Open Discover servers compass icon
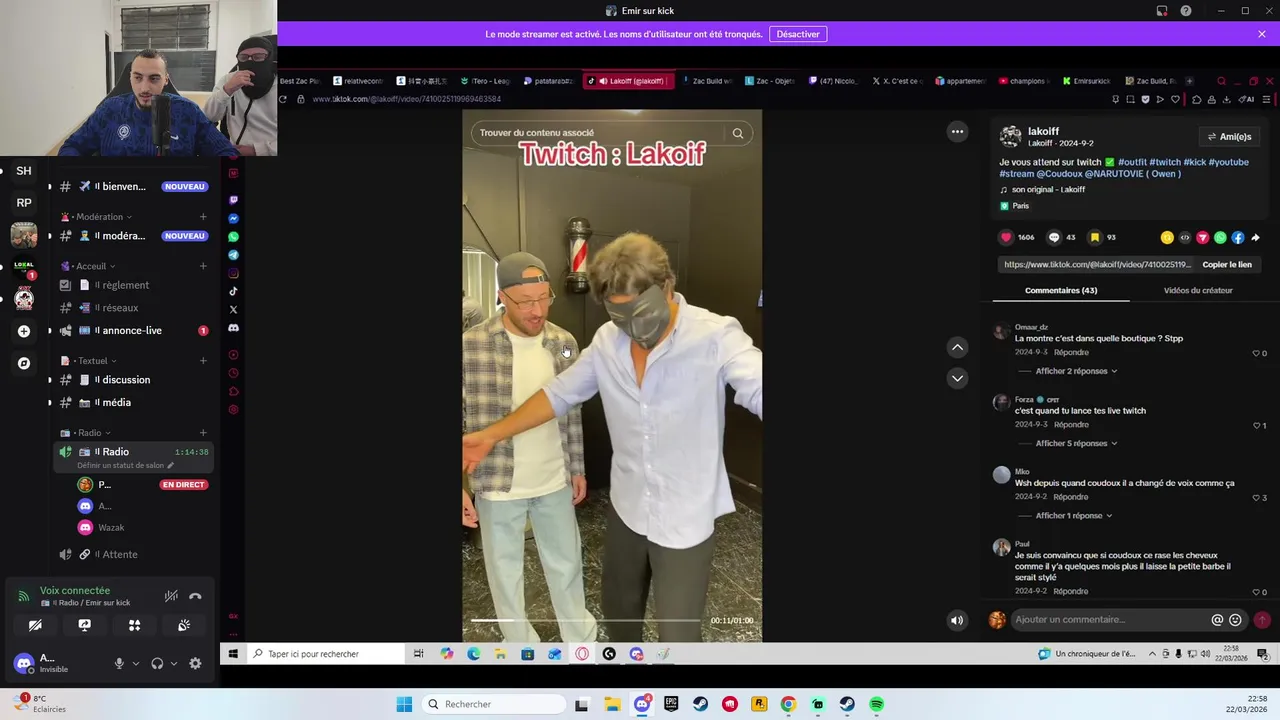 [24, 363]
